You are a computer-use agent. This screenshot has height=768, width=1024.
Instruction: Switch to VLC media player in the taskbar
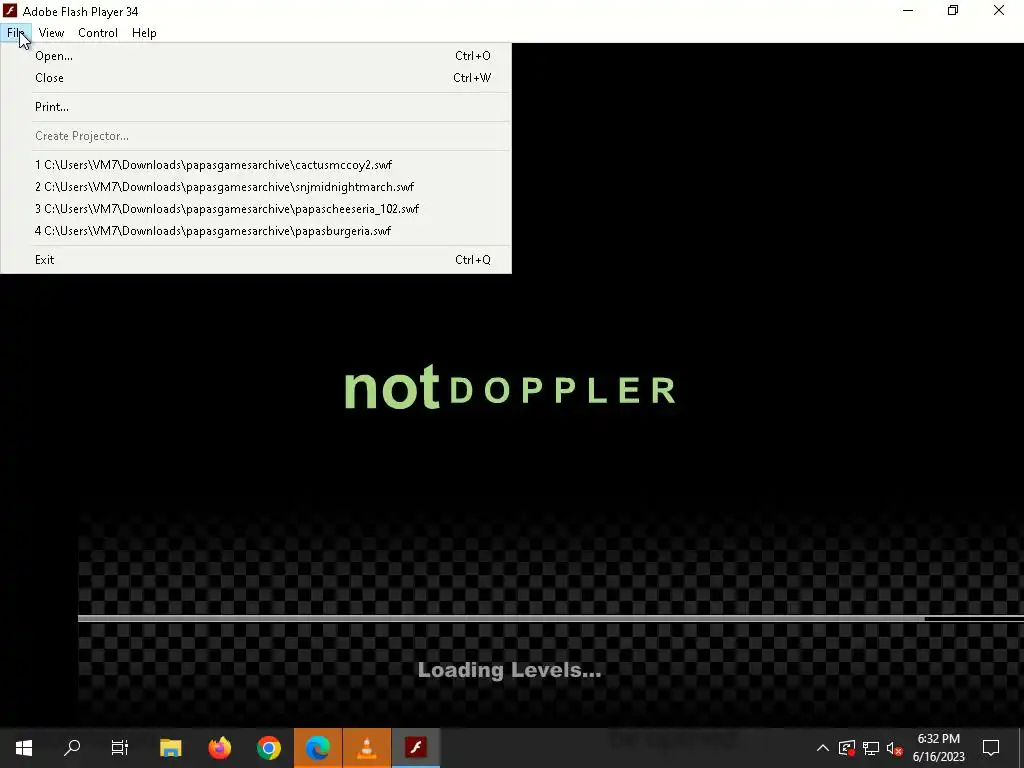click(x=366, y=748)
